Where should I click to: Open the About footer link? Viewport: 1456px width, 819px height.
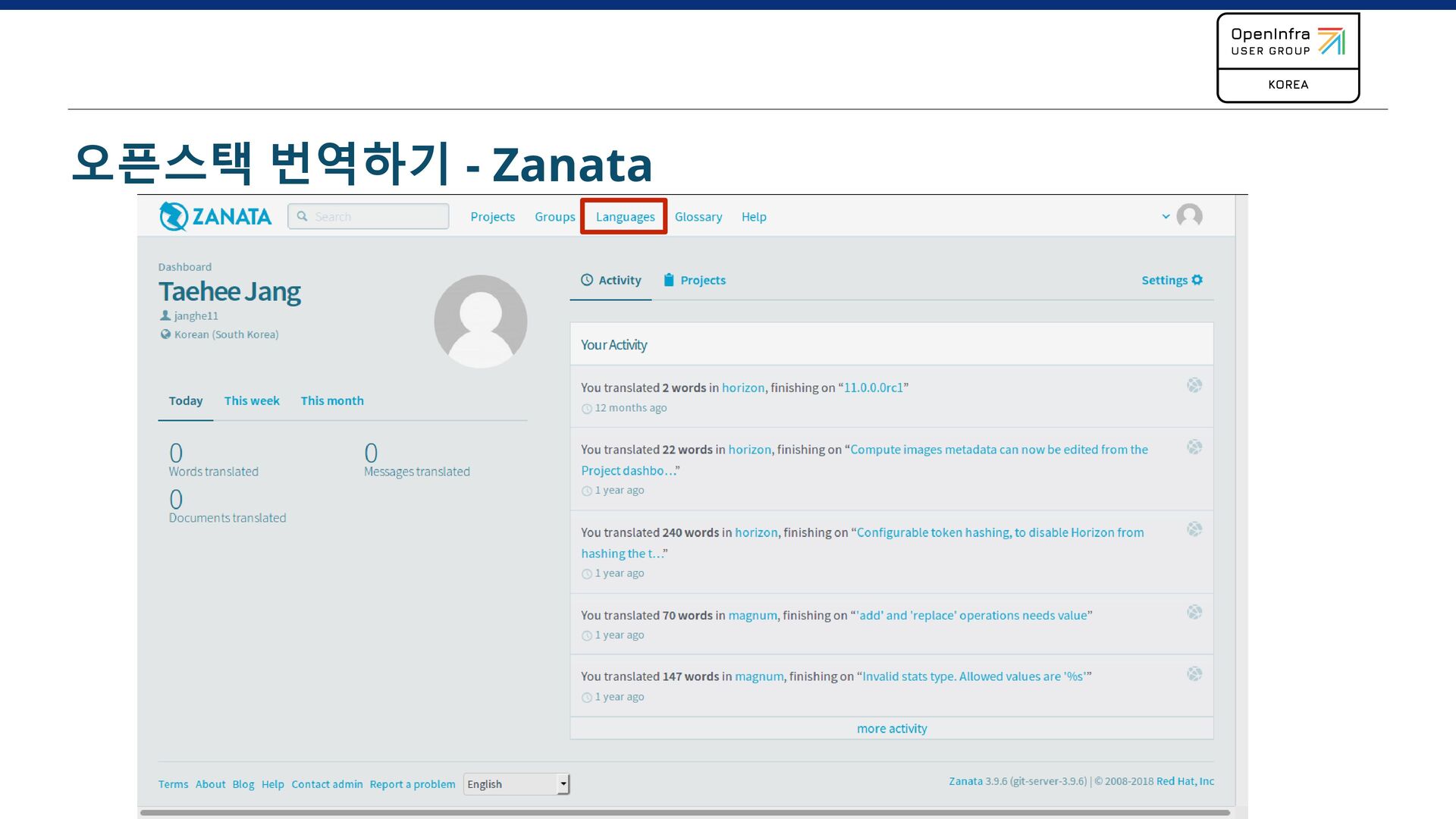coord(210,784)
